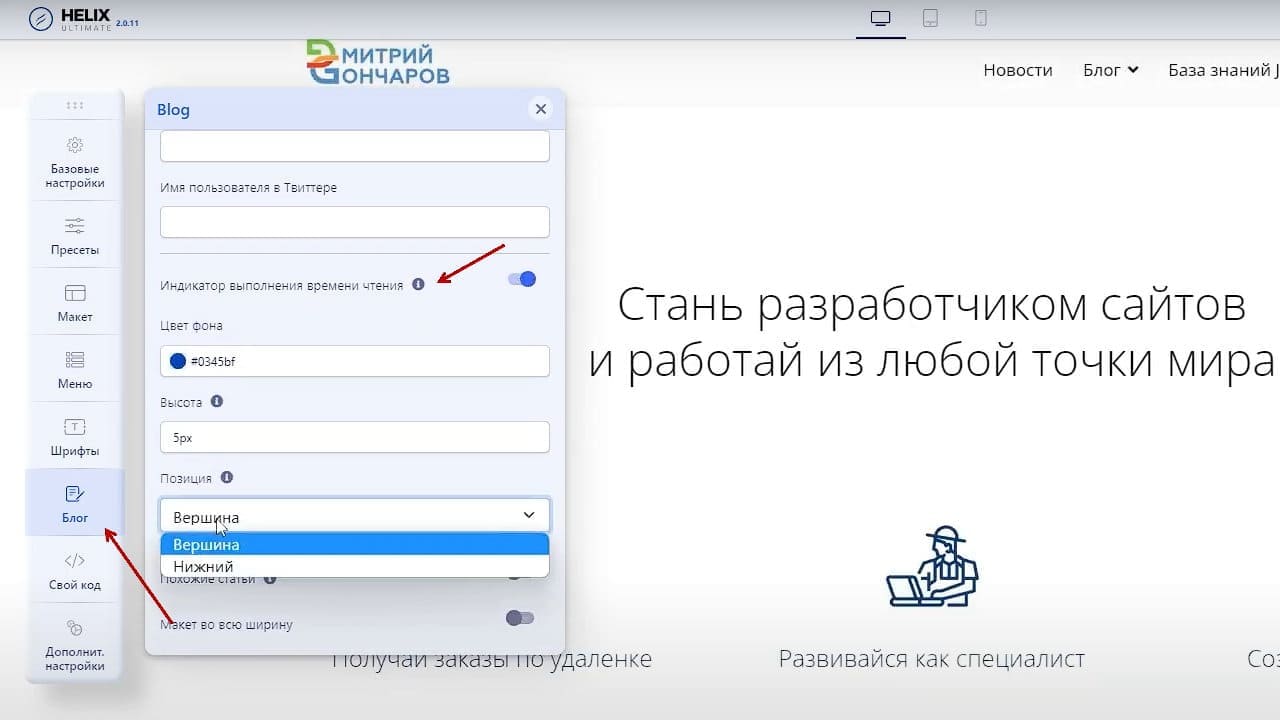
Task: Open Дополнит. настройки sidebar icon
Action: (x=75, y=628)
